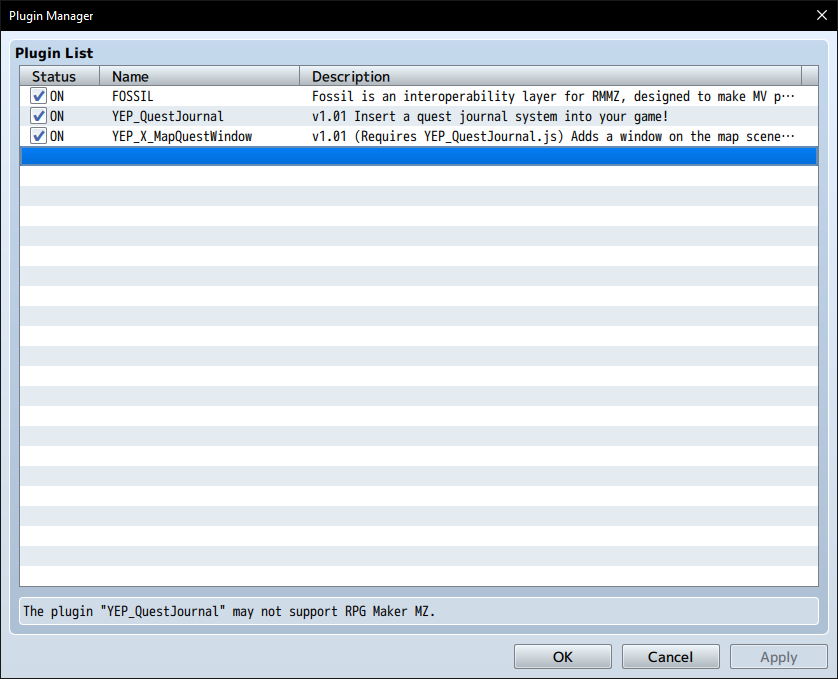Click the Fossil interoperability layer description

[x=553, y=96]
